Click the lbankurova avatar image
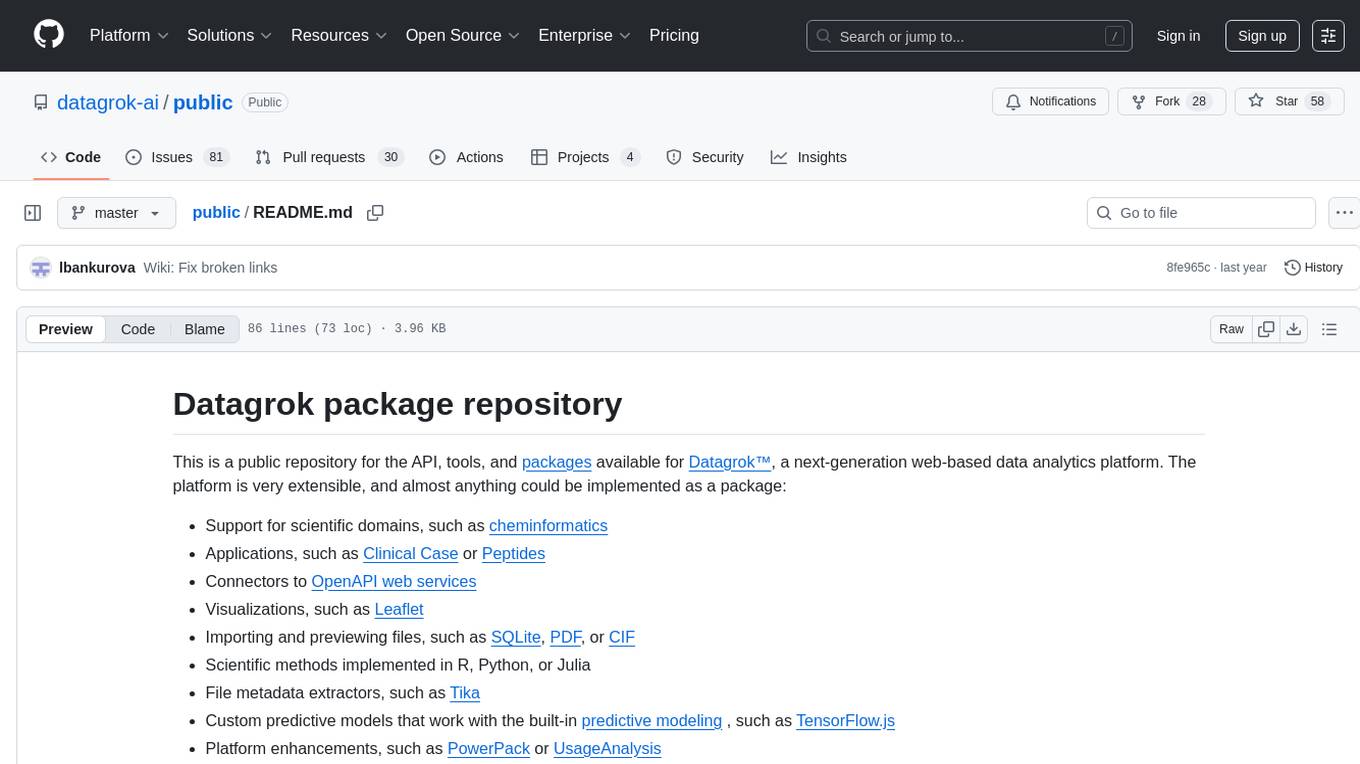The image size is (1360, 764). [41, 268]
